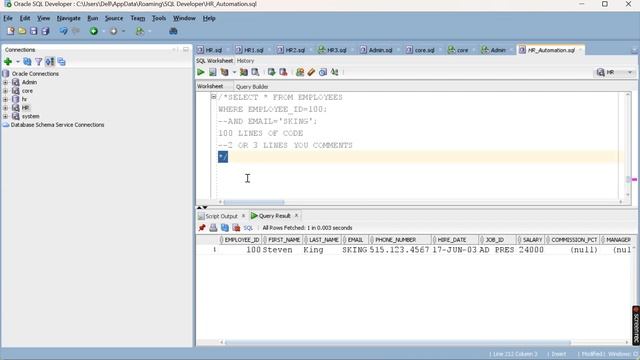Expand the core connection node

pos(5,91)
